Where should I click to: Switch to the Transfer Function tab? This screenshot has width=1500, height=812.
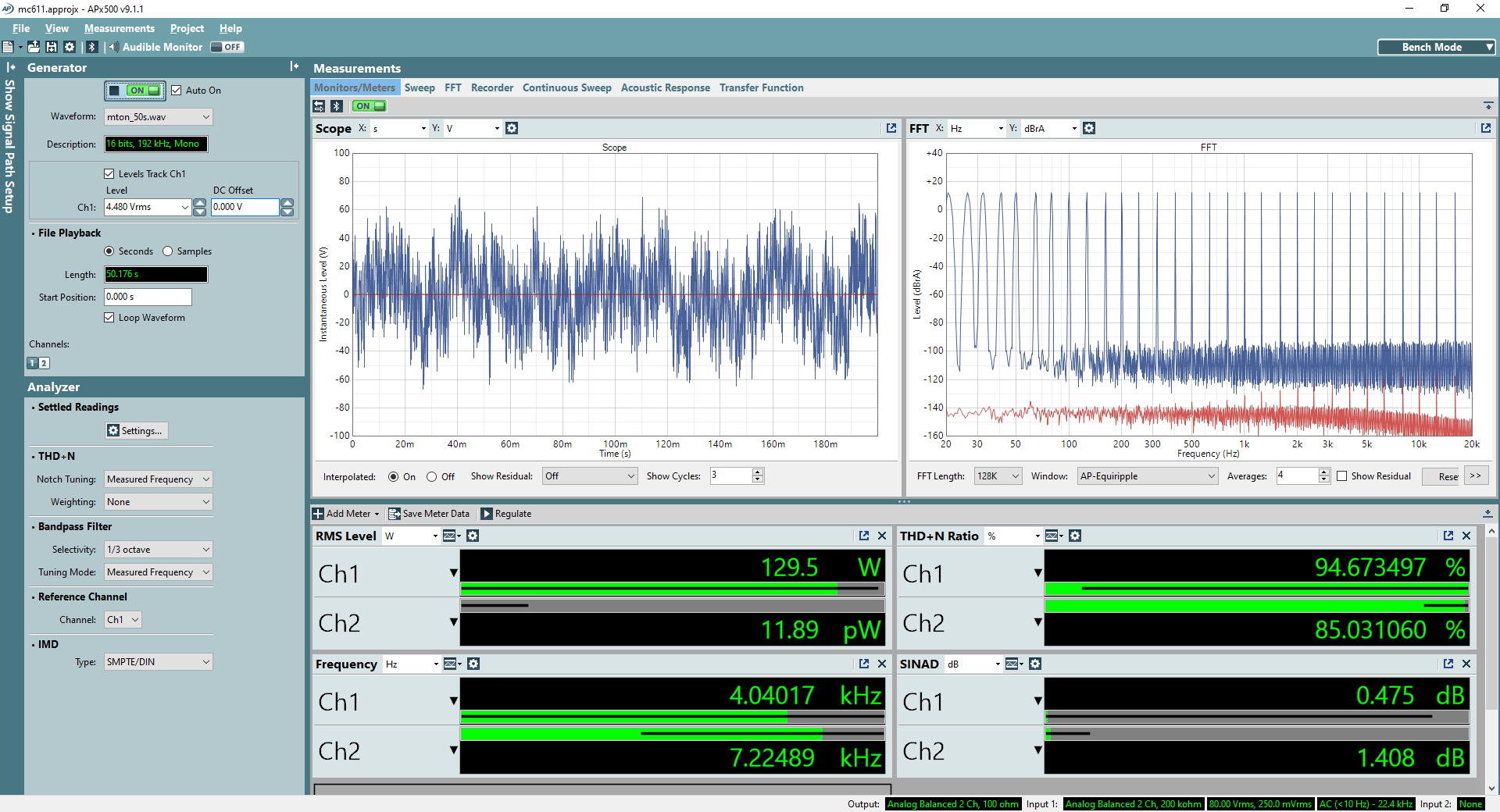[762, 87]
